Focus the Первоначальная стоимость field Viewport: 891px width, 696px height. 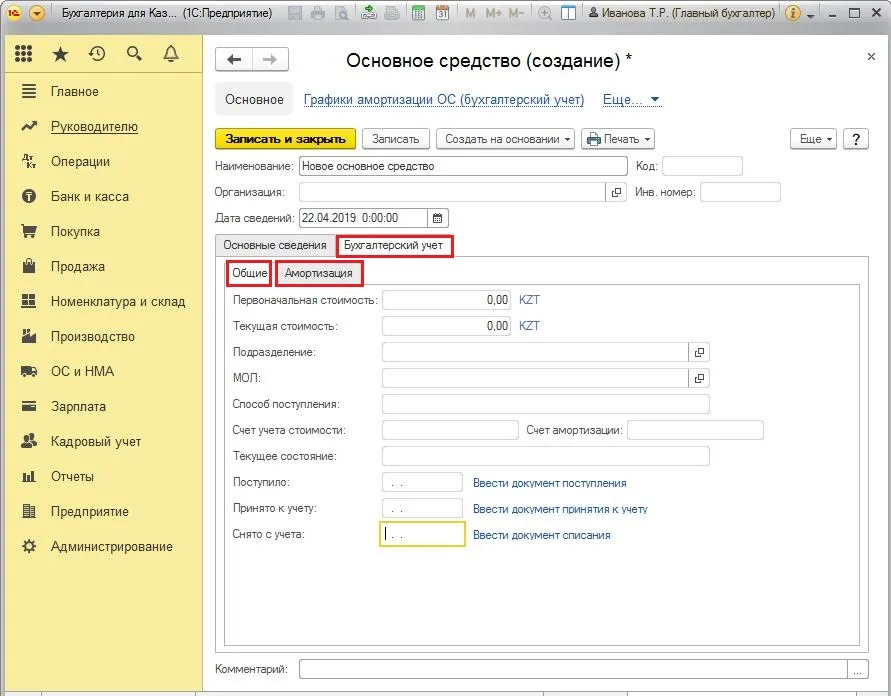point(447,300)
